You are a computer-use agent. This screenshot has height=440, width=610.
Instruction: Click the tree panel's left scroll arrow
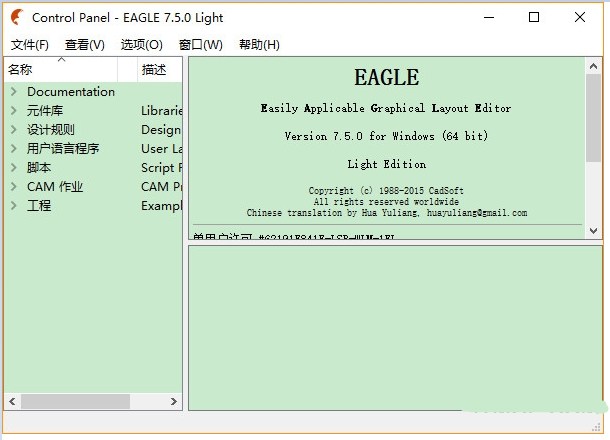pyautogui.click(x=12, y=401)
